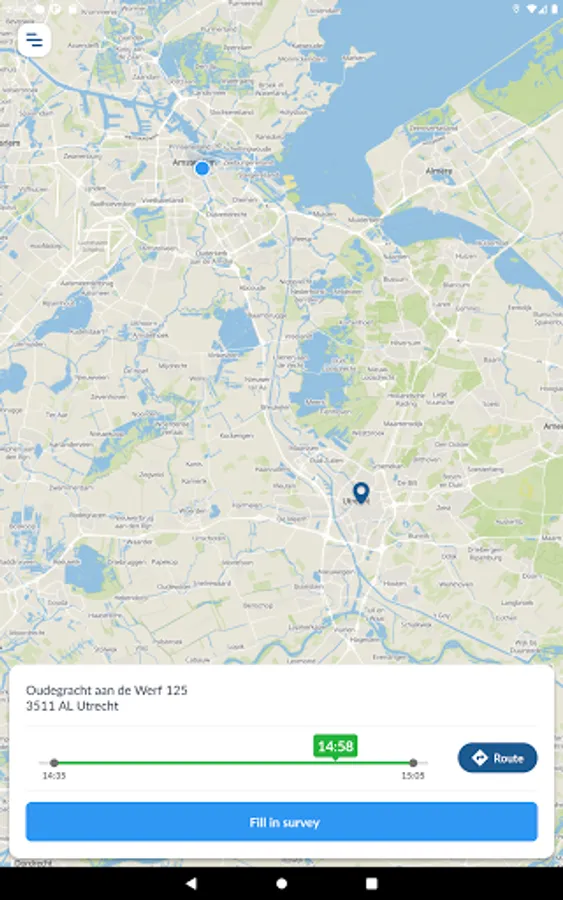Tap the 3511 AL Utrecht postcode line
This screenshot has width=563, height=900.
(72, 706)
